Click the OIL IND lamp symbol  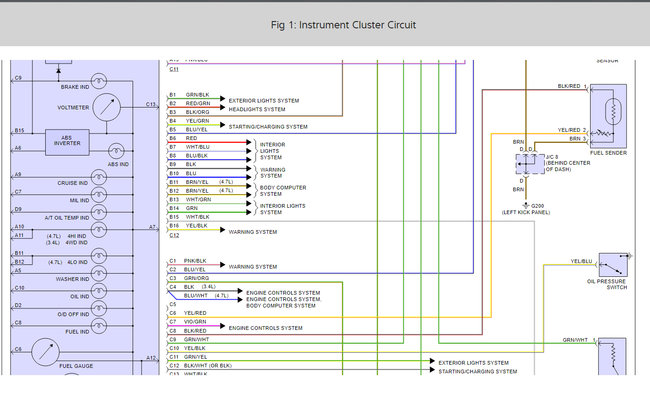point(99,291)
